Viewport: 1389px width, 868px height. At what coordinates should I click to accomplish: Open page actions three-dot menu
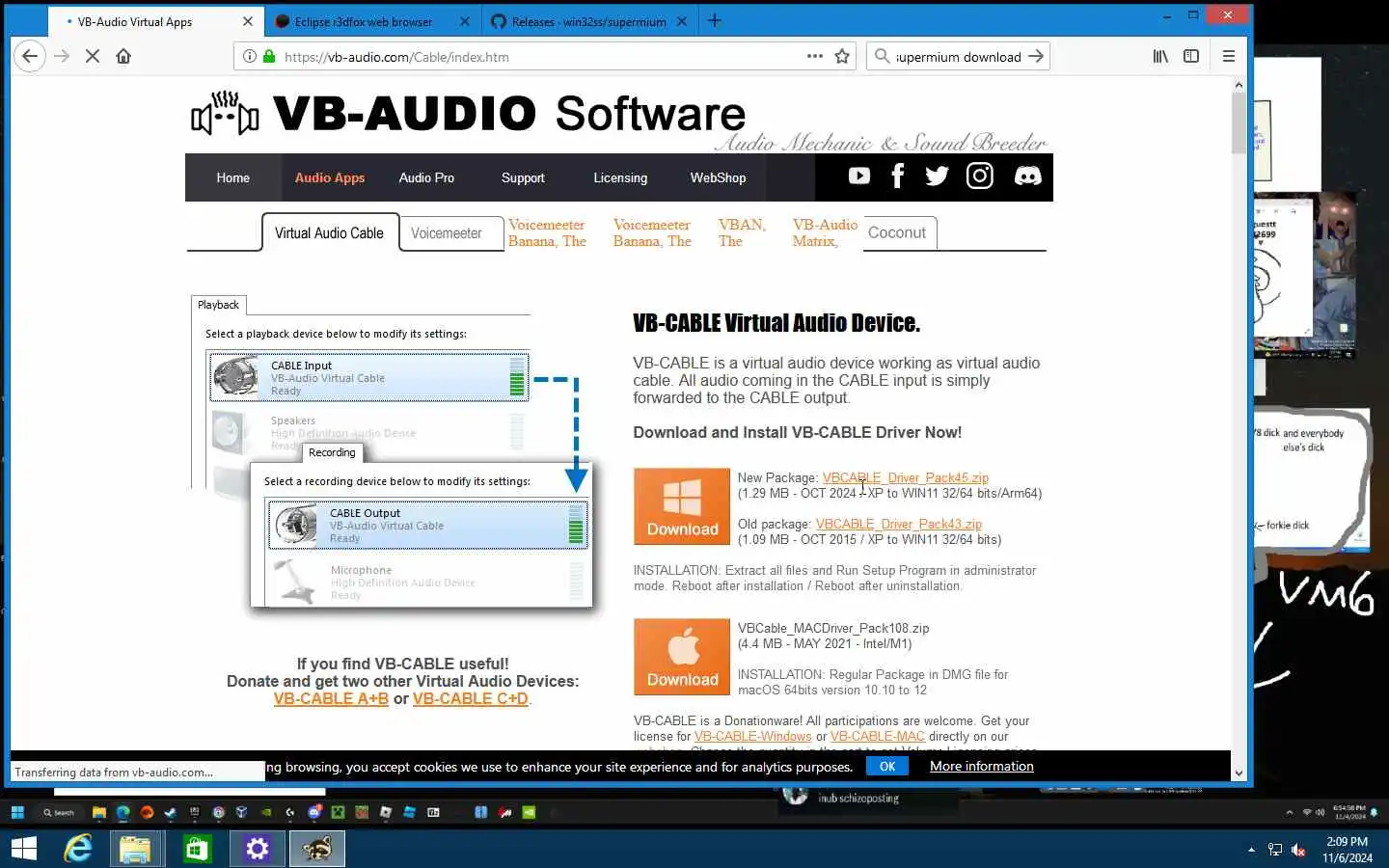(815, 56)
